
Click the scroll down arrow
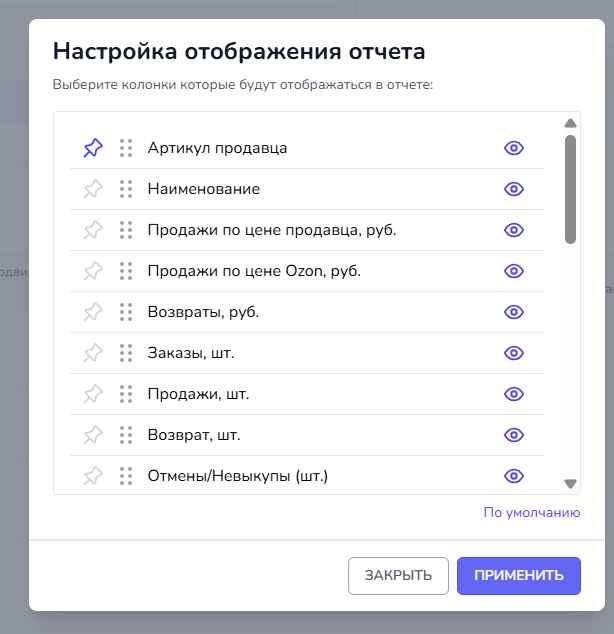tap(570, 484)
